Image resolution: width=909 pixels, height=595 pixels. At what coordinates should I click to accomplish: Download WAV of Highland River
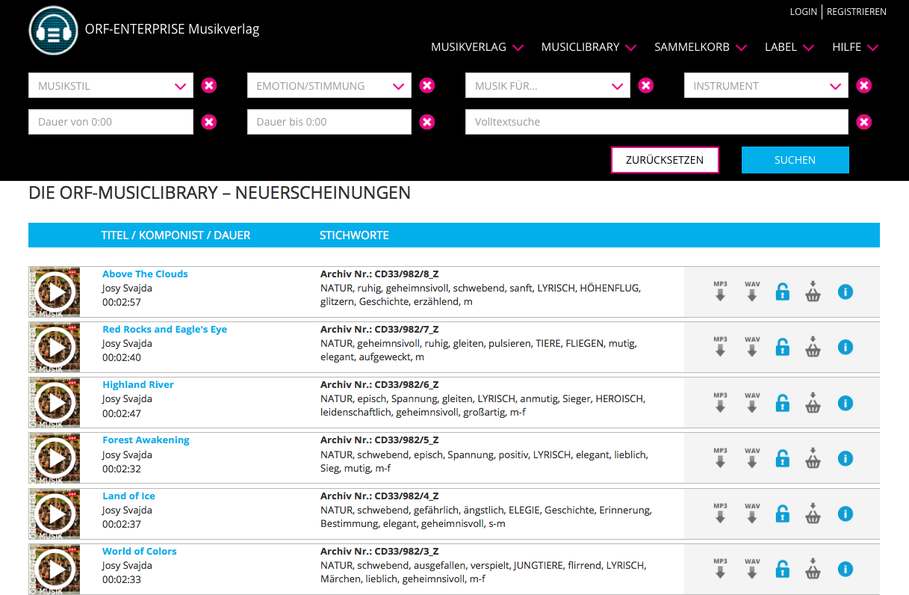click(x=752, y=402)
